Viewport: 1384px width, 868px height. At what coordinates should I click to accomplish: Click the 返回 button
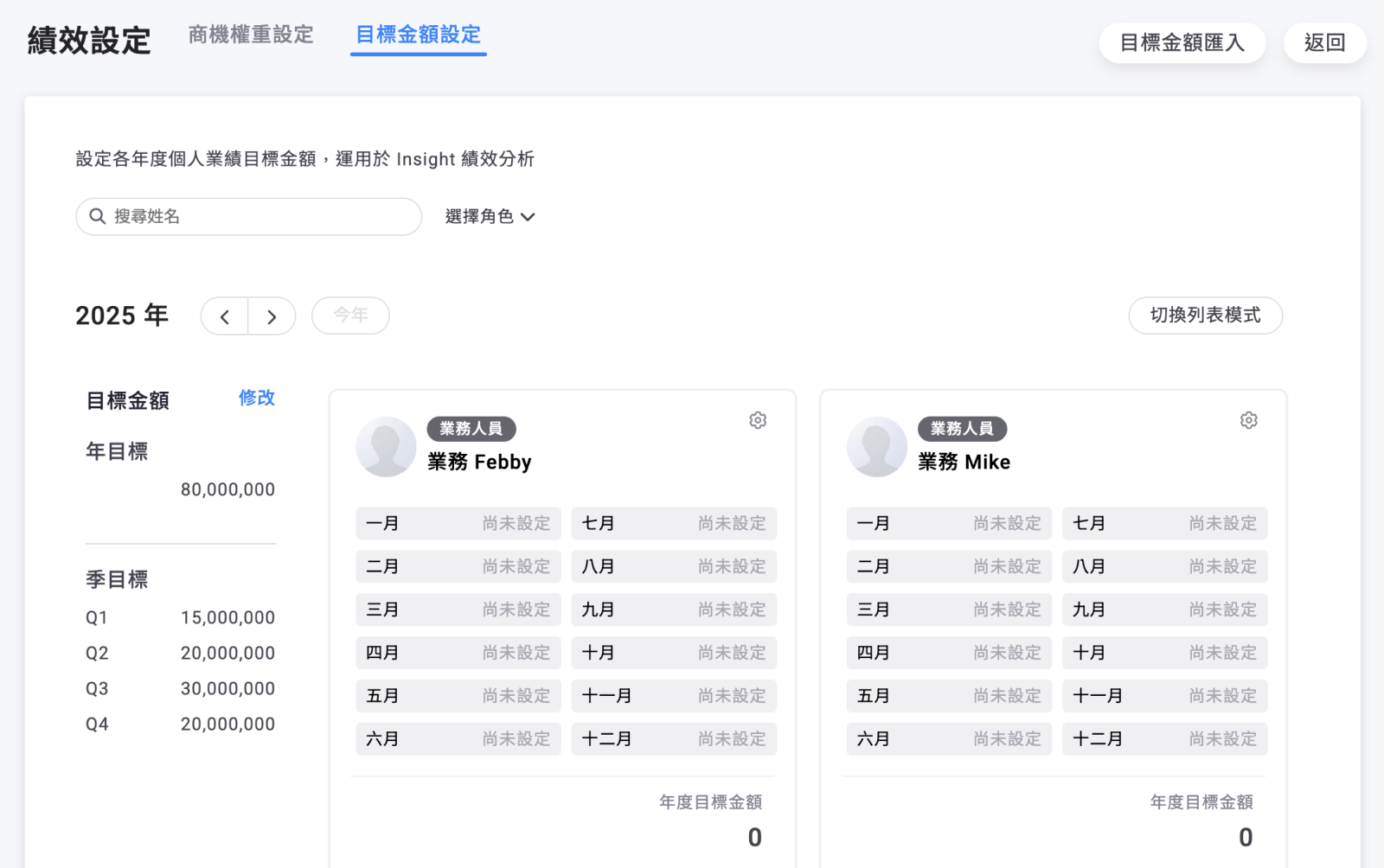tap(1324, 42)
